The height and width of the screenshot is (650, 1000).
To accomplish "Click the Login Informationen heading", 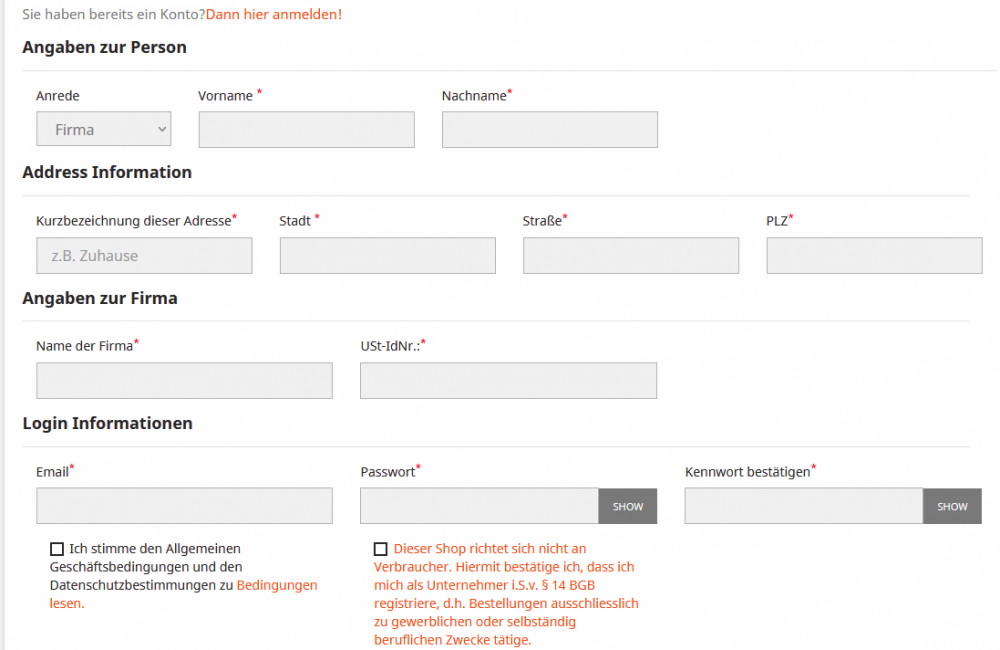I will 107,423.
